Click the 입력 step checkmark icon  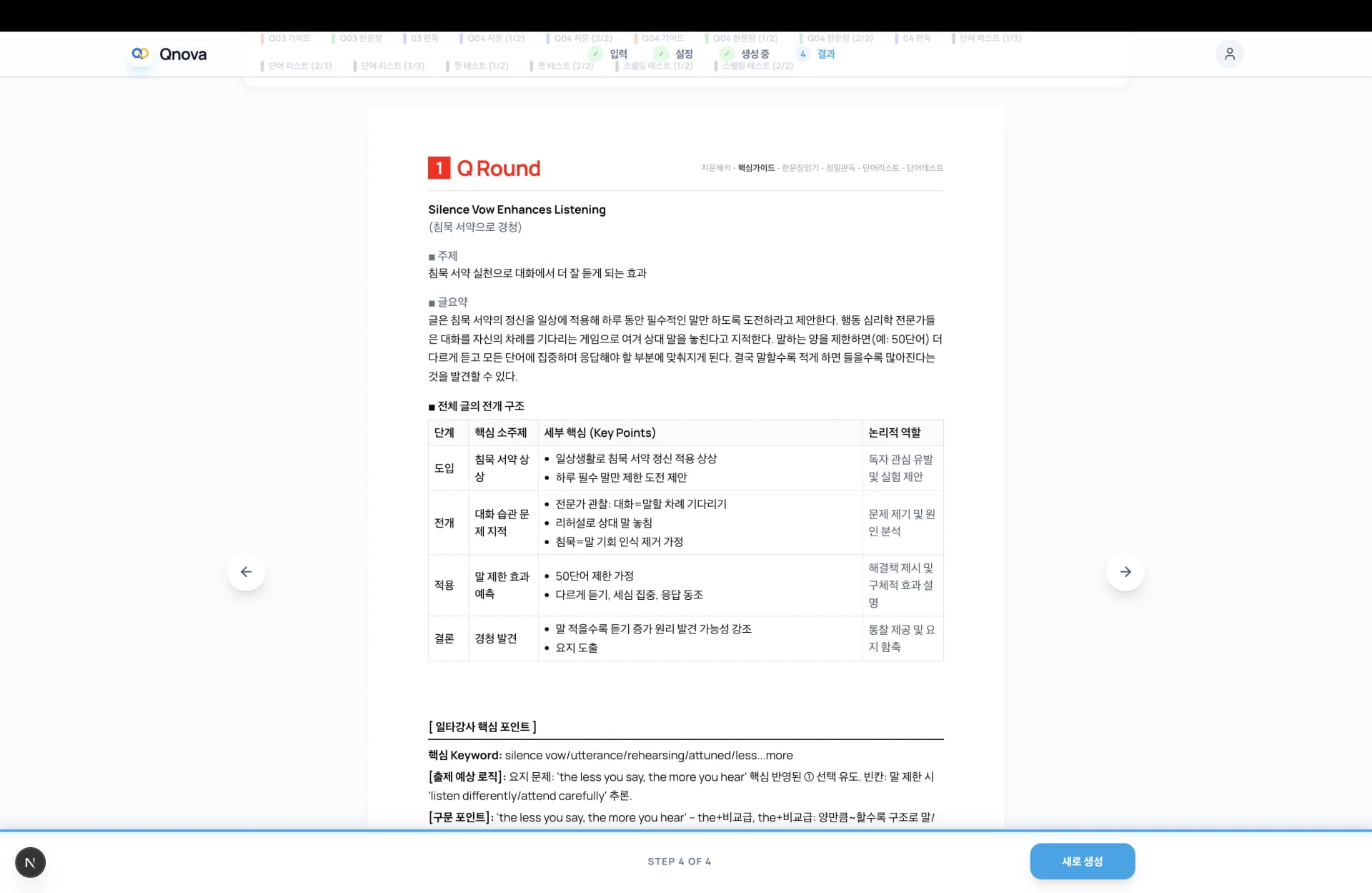595,54
